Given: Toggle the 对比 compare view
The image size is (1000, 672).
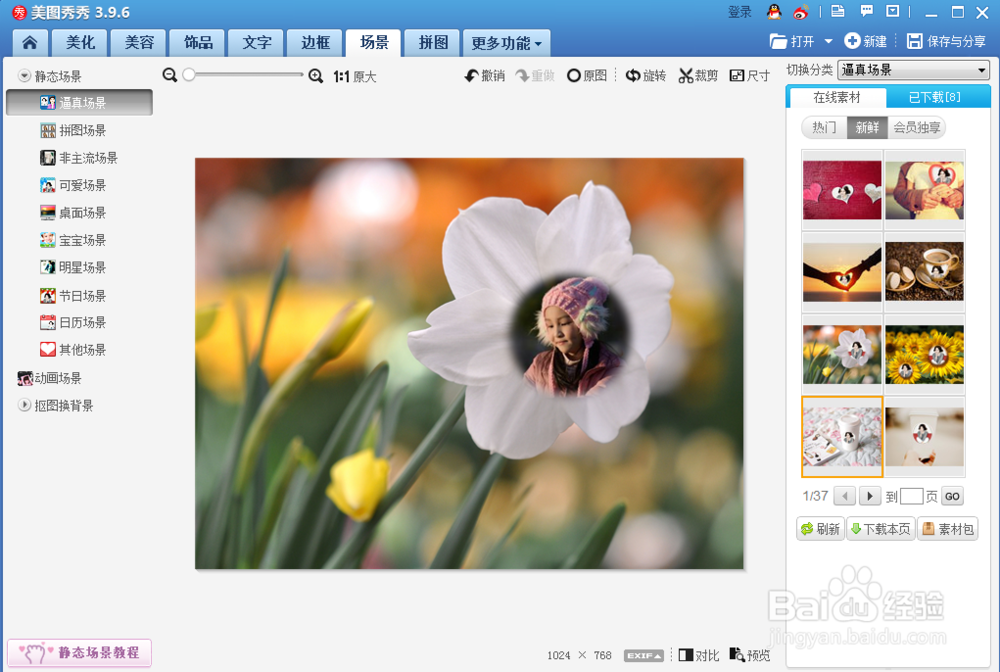Looking at the screenshot, I should 699,655.
